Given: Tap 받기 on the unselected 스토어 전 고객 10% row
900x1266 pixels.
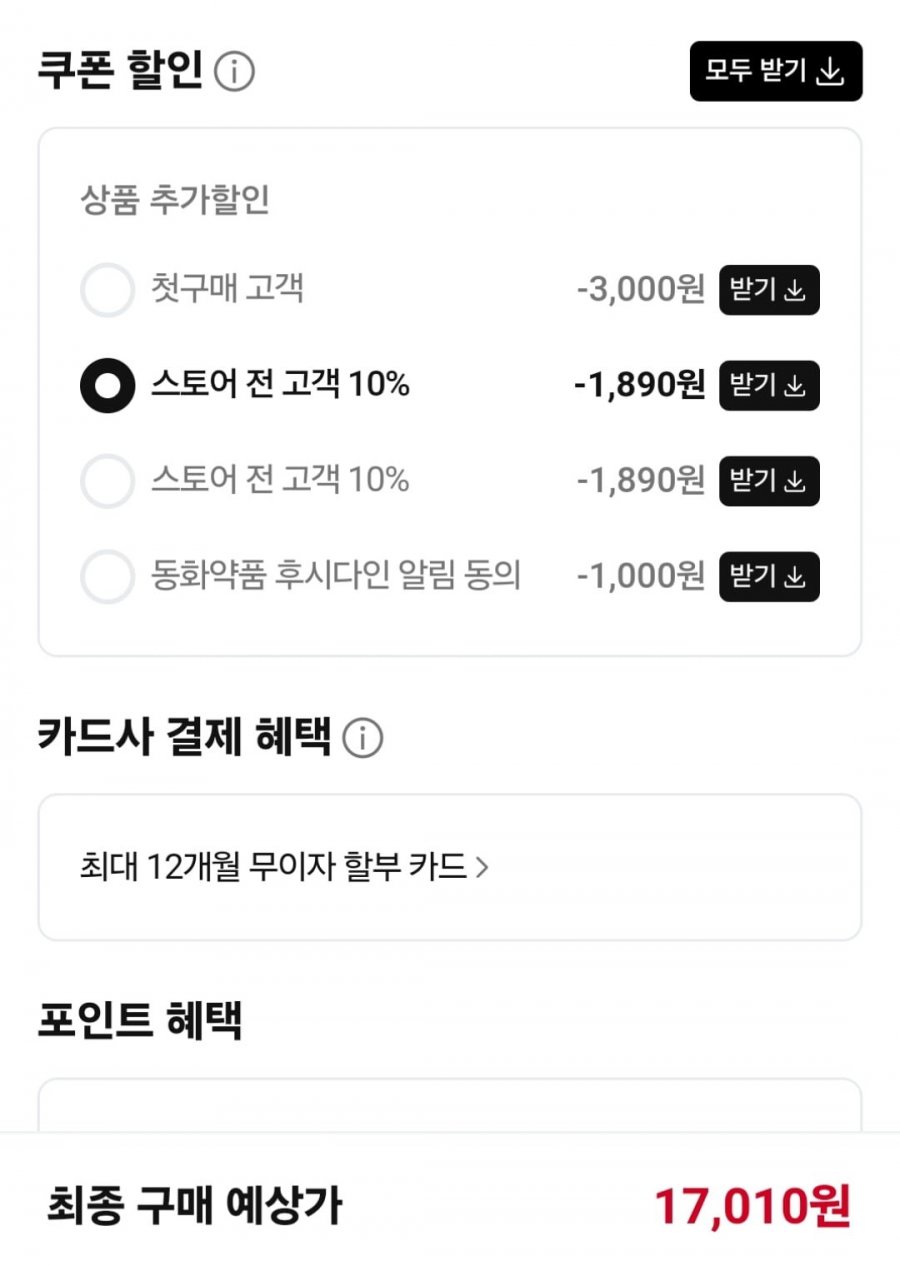Looking at the screenshot, I should (769, 481).
